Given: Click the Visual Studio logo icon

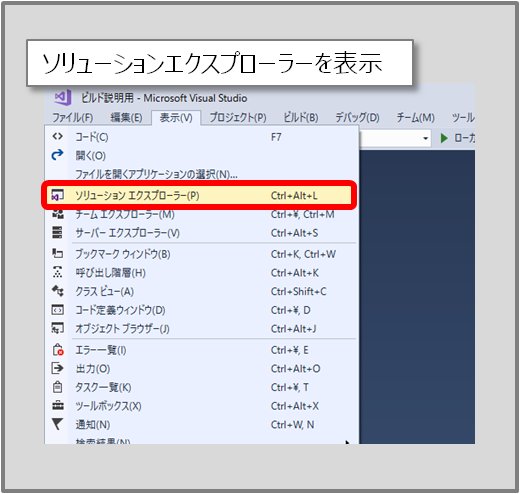Looking at the screenshot, I should (63, 98).
